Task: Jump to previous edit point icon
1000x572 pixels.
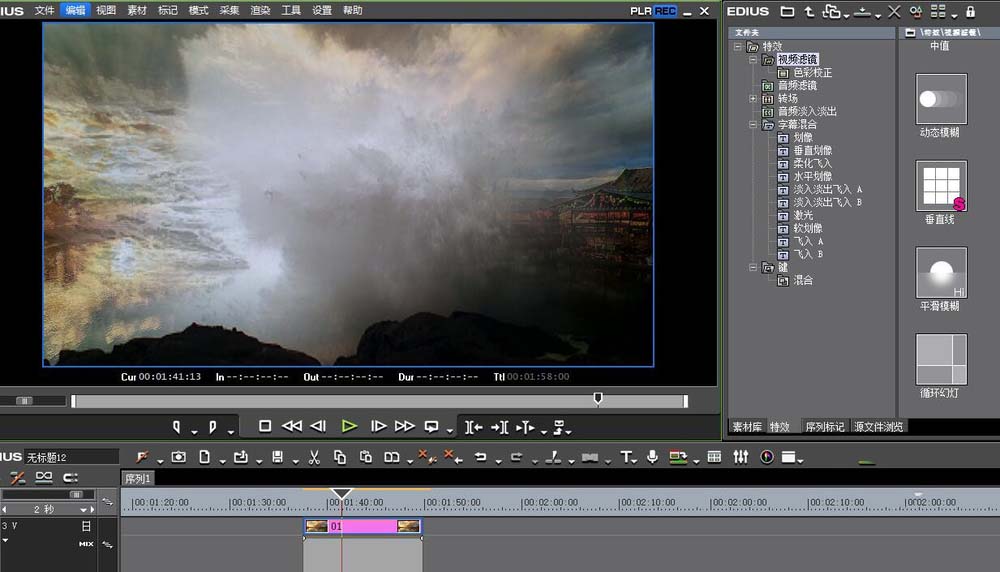Action: pyautogui.click(x=473, y=427)
